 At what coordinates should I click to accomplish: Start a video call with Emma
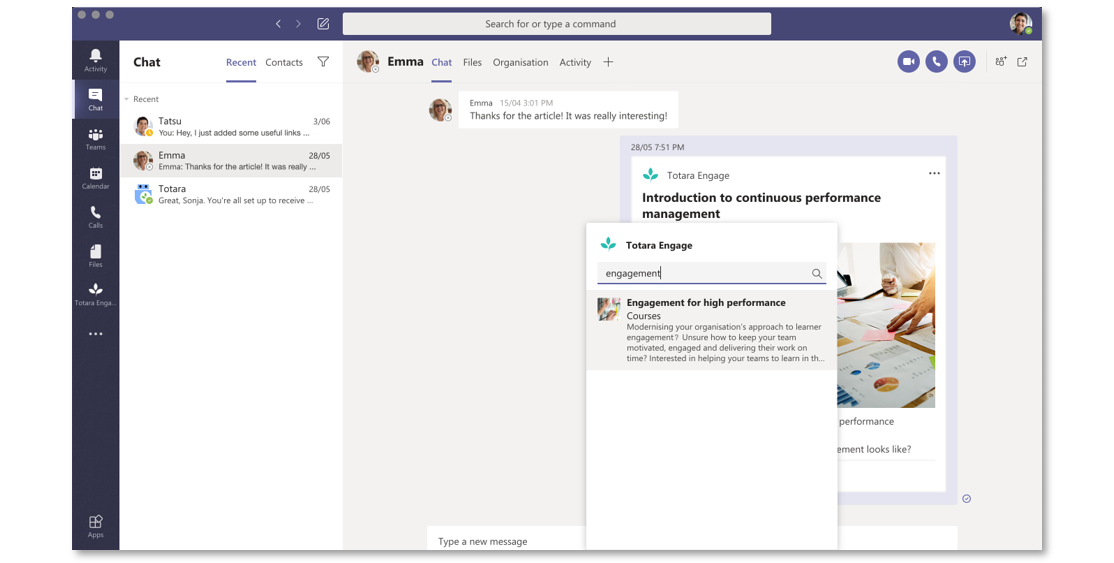click(x=908, y=62)
